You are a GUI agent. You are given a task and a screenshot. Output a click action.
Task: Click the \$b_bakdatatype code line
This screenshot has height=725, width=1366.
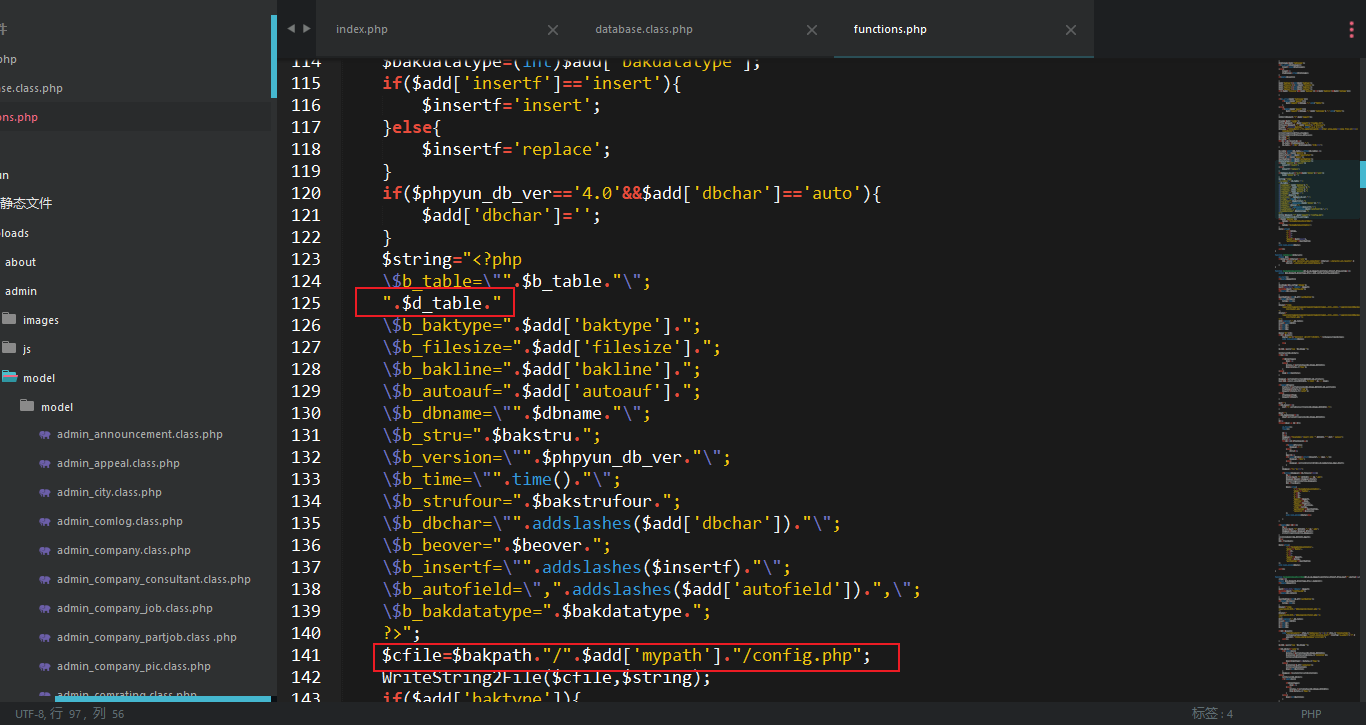[x=546, y=611]
